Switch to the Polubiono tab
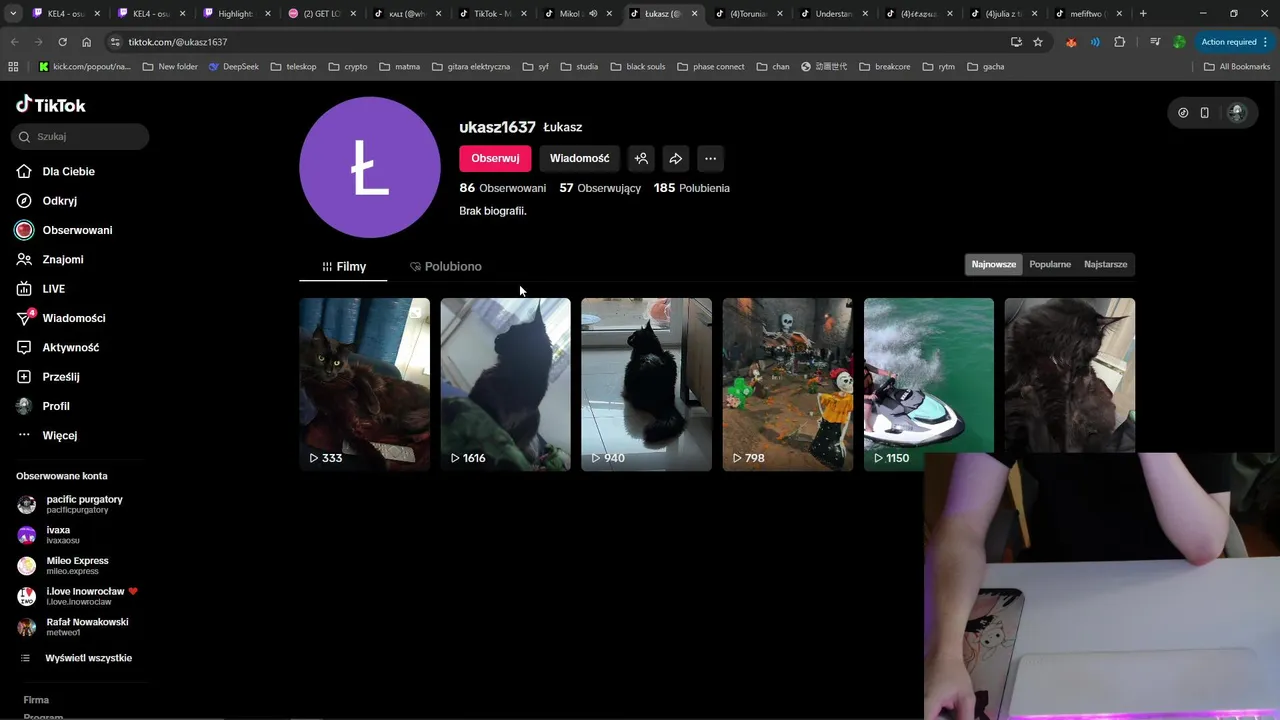1280x720 pixels. point(445,266)
